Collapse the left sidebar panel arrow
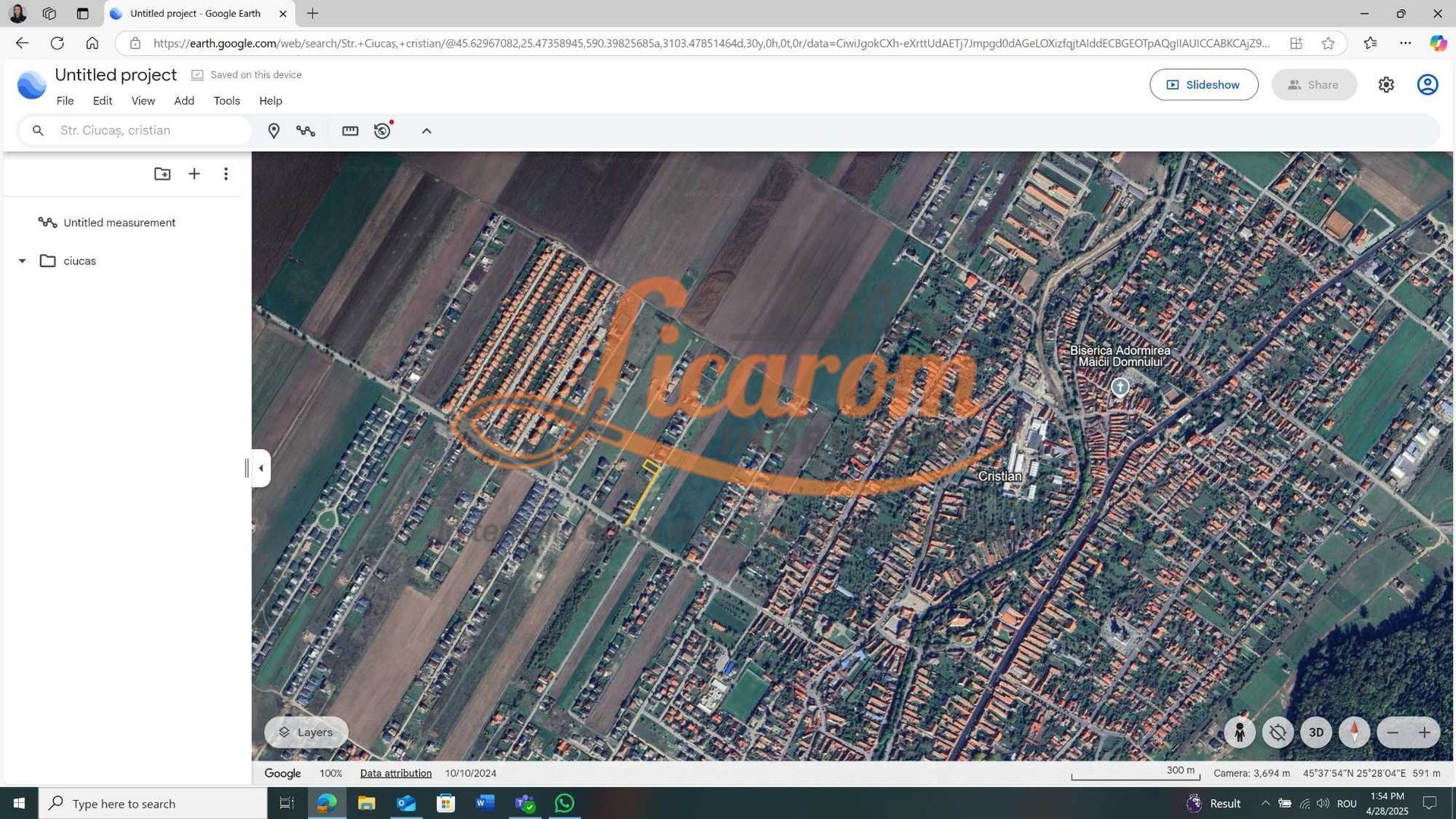 coord(261,468)
